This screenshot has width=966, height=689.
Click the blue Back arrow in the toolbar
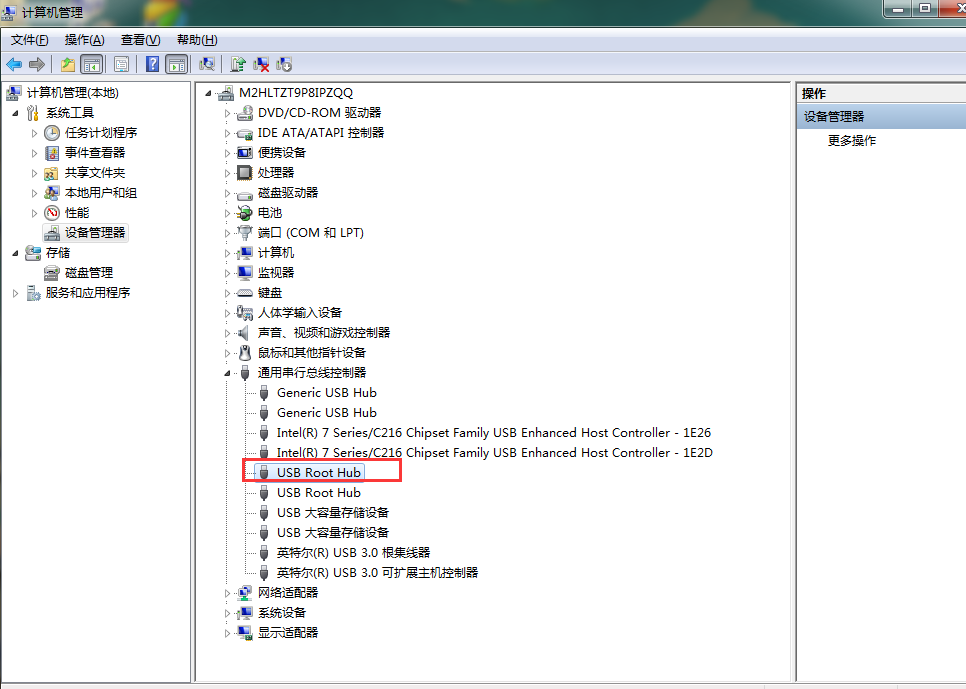click(14, 64)
